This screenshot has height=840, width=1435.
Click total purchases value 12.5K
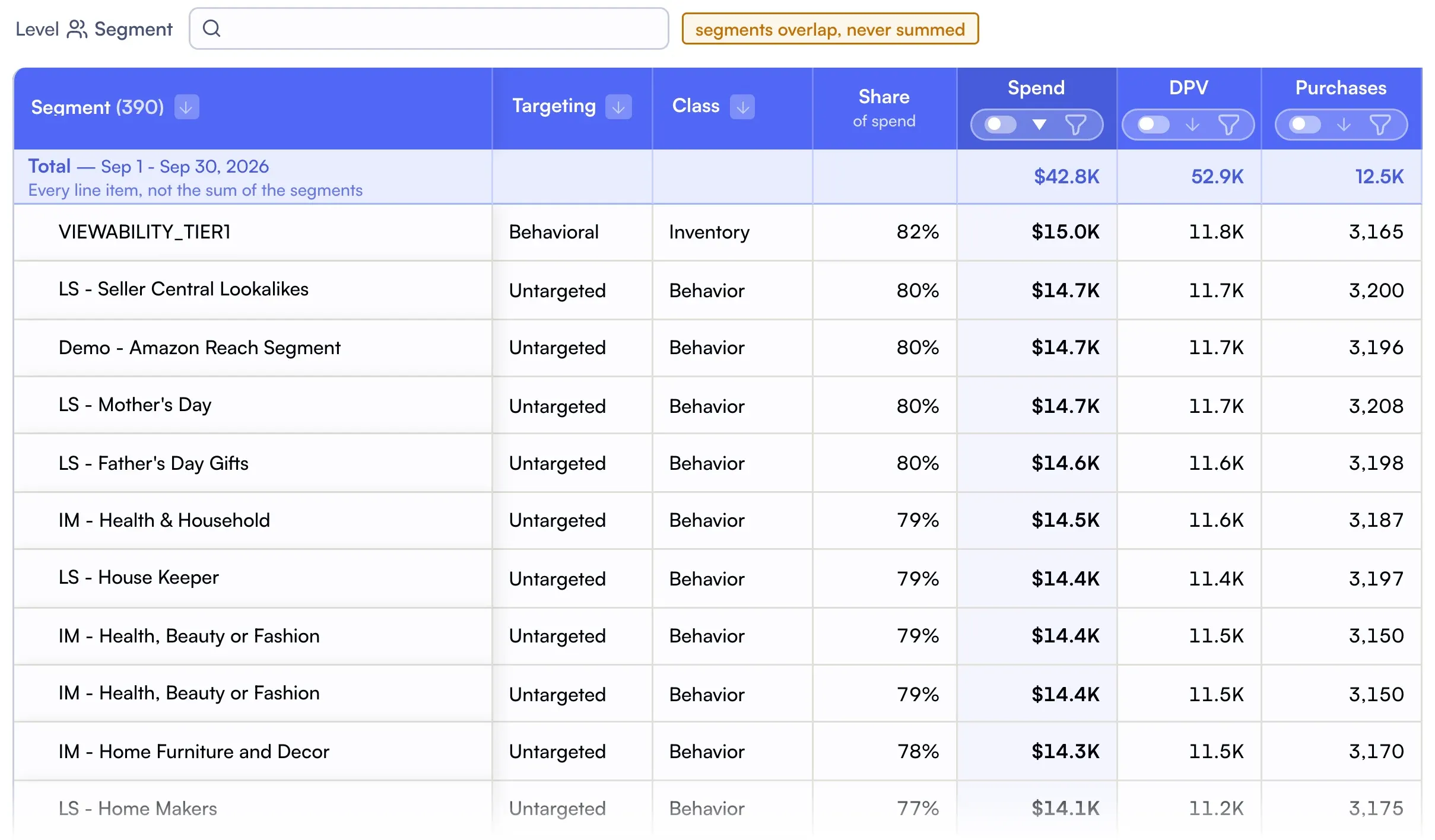1379,177
